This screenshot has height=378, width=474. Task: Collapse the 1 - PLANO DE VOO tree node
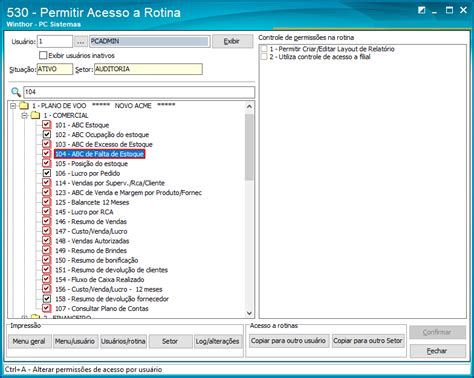[13, 106]
